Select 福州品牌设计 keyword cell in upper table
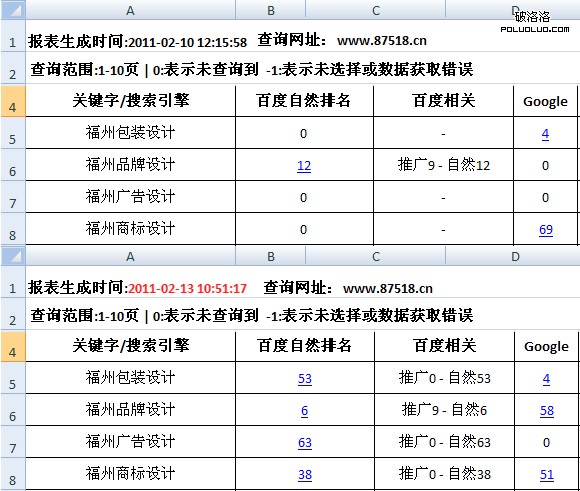The width and height of the screenshot is (580, 491). pos(131,165)
